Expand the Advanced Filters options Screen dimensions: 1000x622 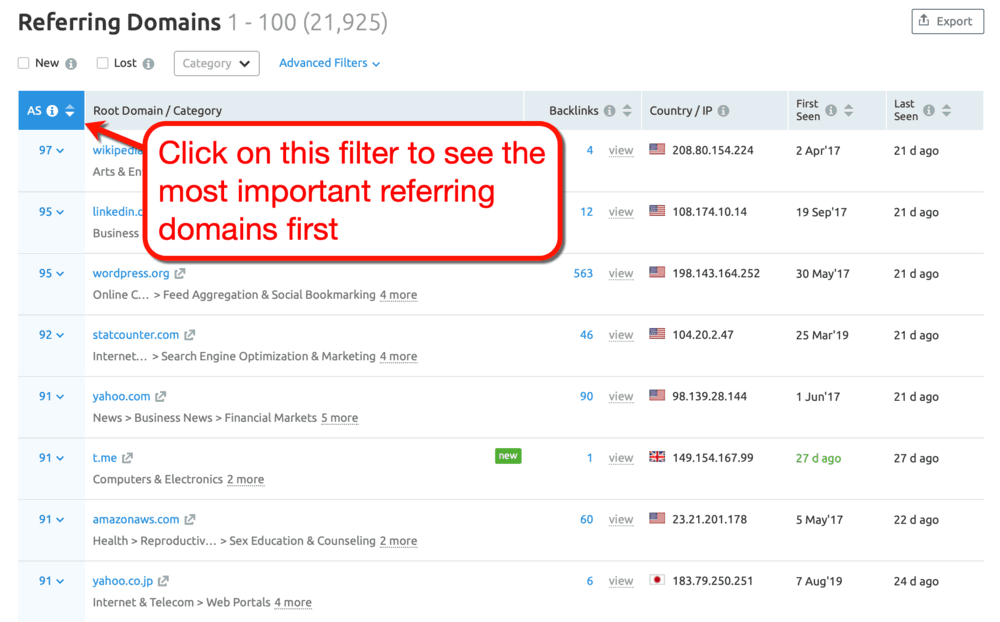tap(330, 63)
